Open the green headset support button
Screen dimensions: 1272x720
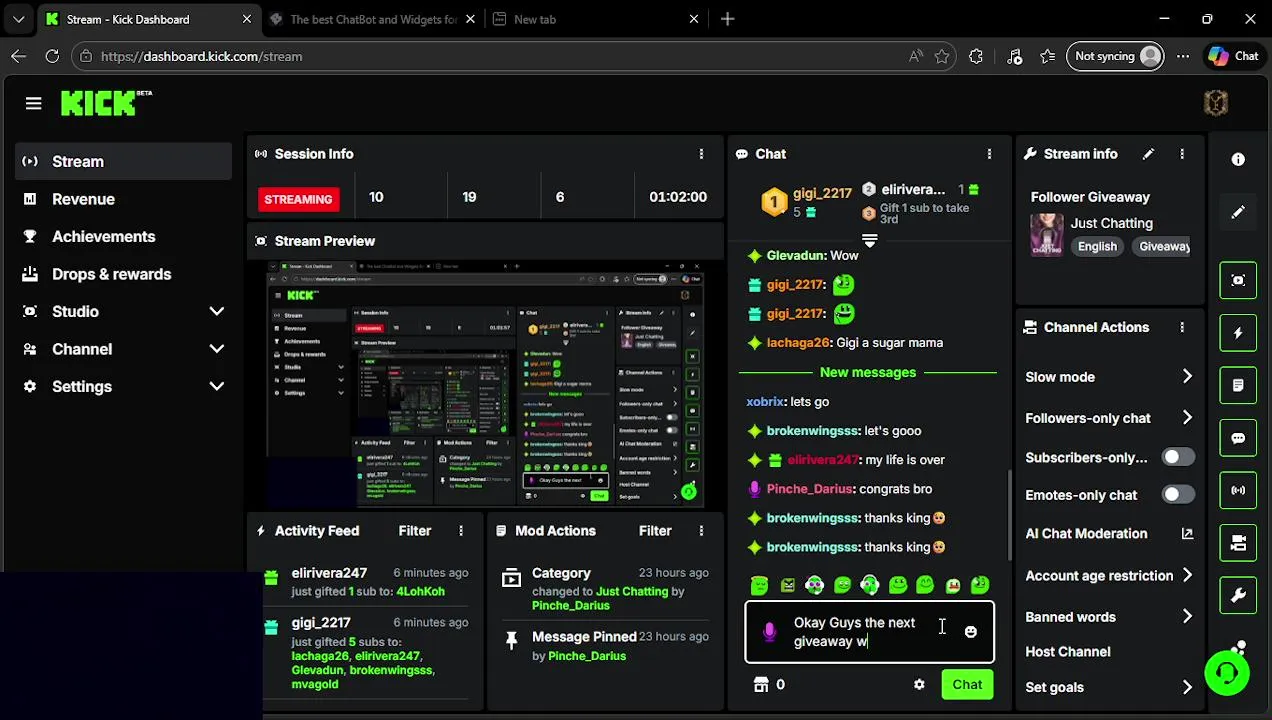coord(1226,673)
